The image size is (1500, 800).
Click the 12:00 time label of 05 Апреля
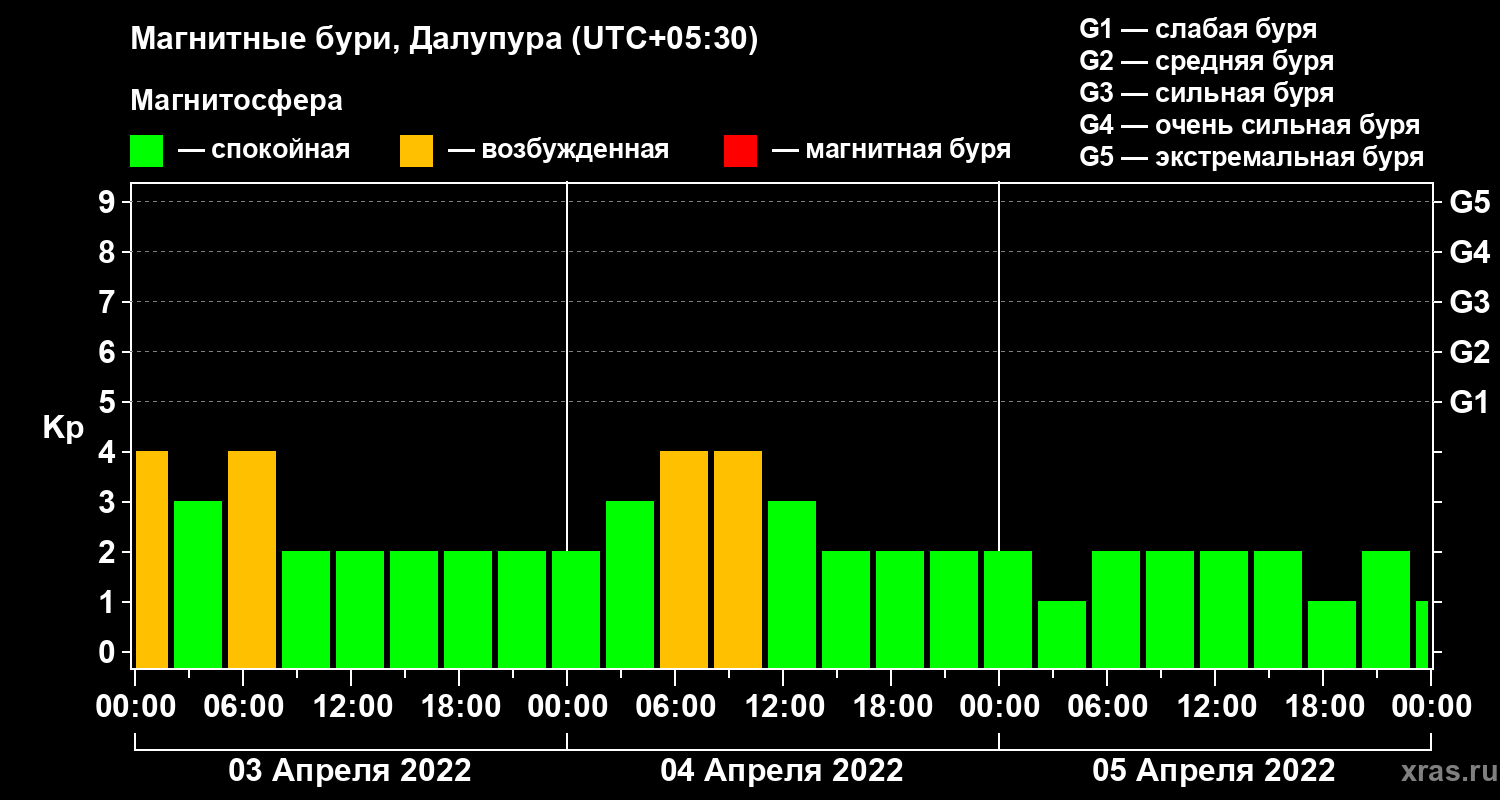tap(1215, 707)
